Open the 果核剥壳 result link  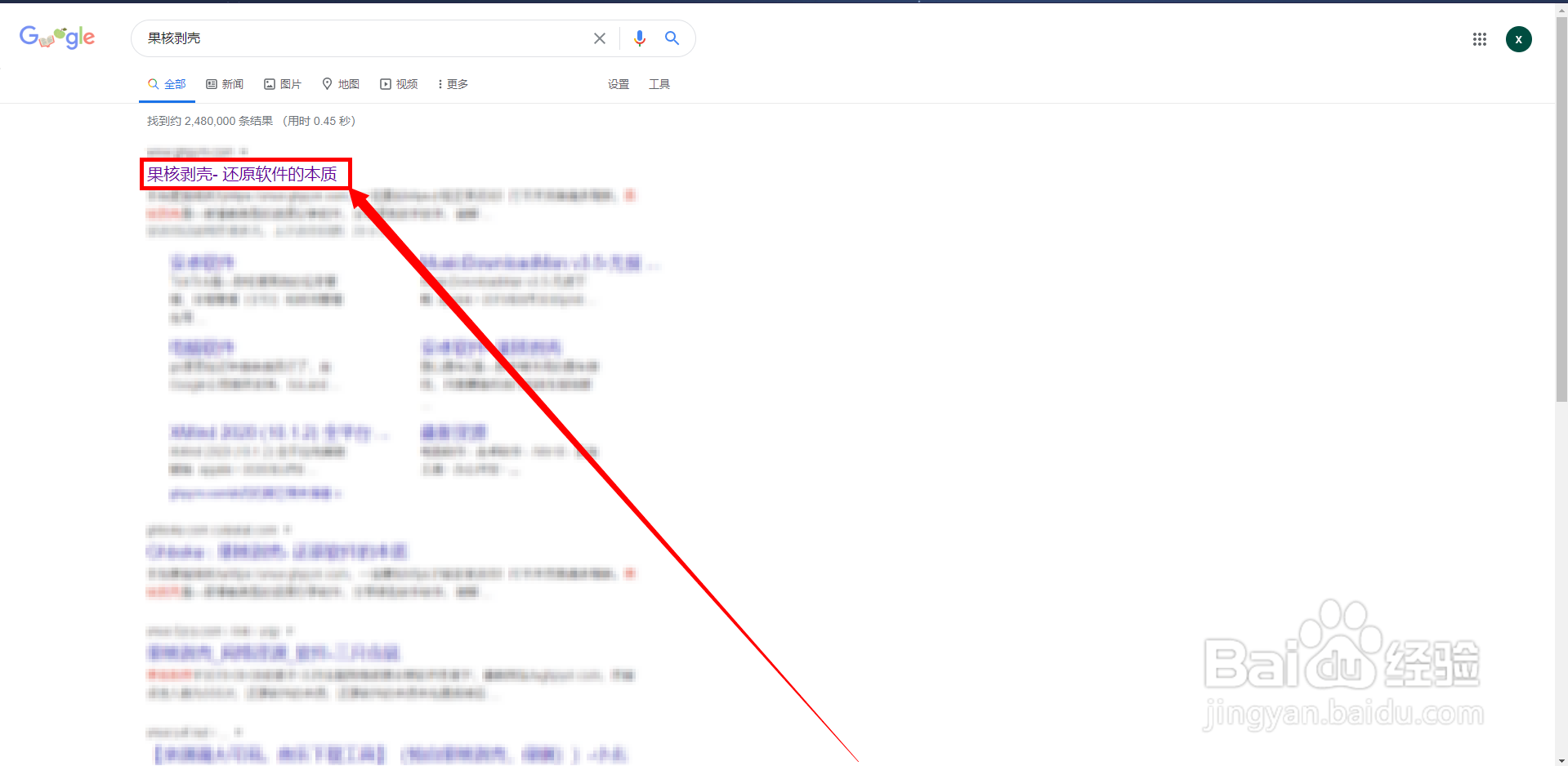click(245, 173)
